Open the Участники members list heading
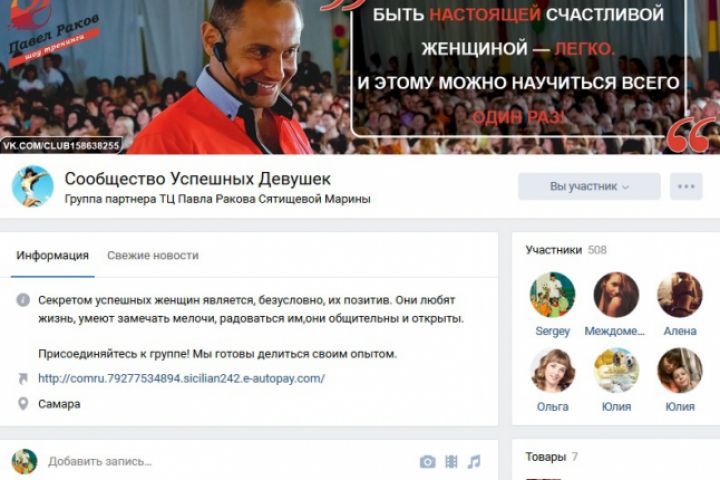 [553, 250]
